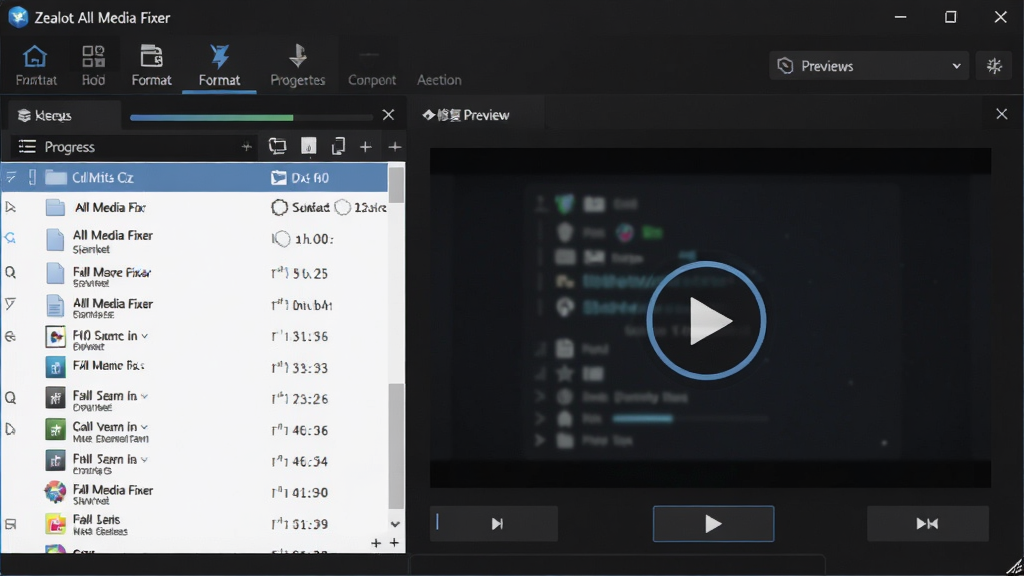Image resolution: width=1024 pixels, height=576 pixels.
Task: Click the blue refresh icon beside the 1h.00 row
Action: tap(10, 238)
